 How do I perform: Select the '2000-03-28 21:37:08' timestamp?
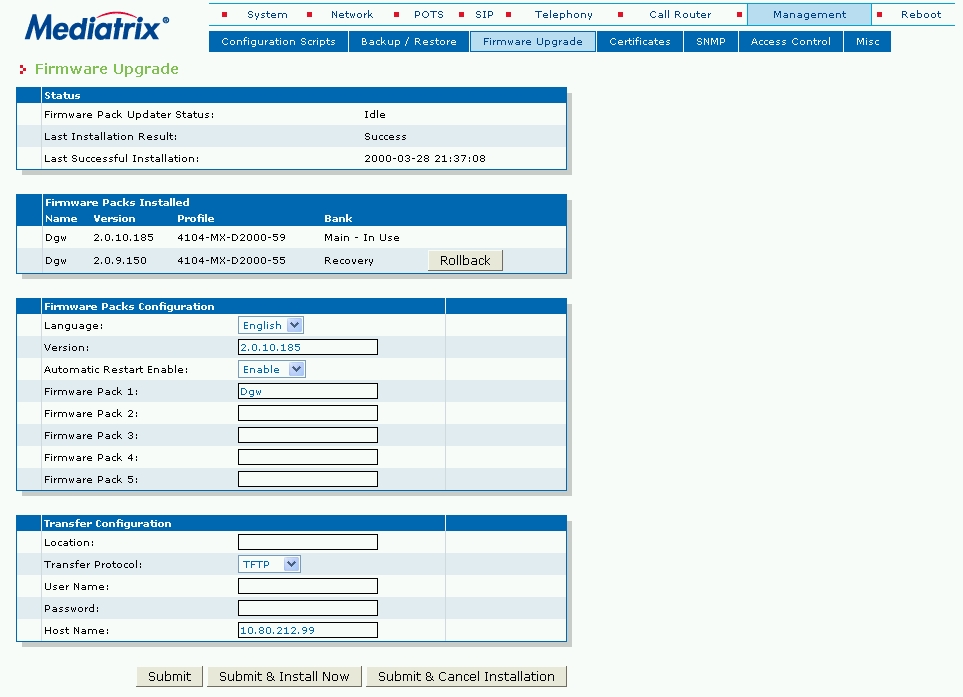425,158
